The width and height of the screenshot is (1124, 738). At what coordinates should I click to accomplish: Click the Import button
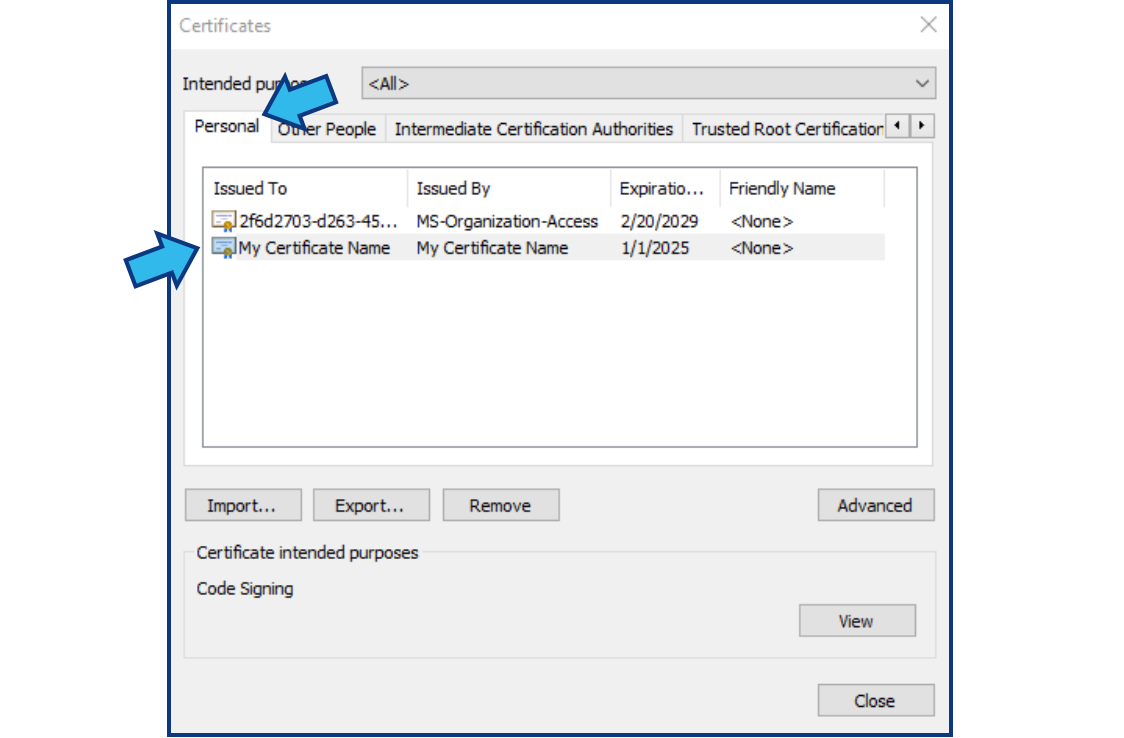(243, 505)
